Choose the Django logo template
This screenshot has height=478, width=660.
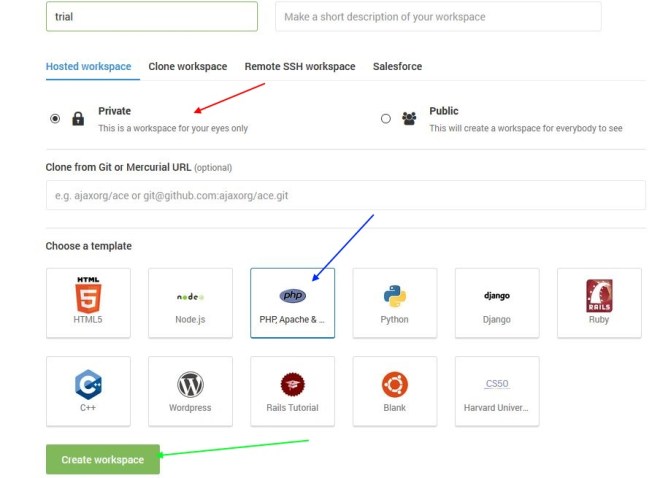click(497, 296)
